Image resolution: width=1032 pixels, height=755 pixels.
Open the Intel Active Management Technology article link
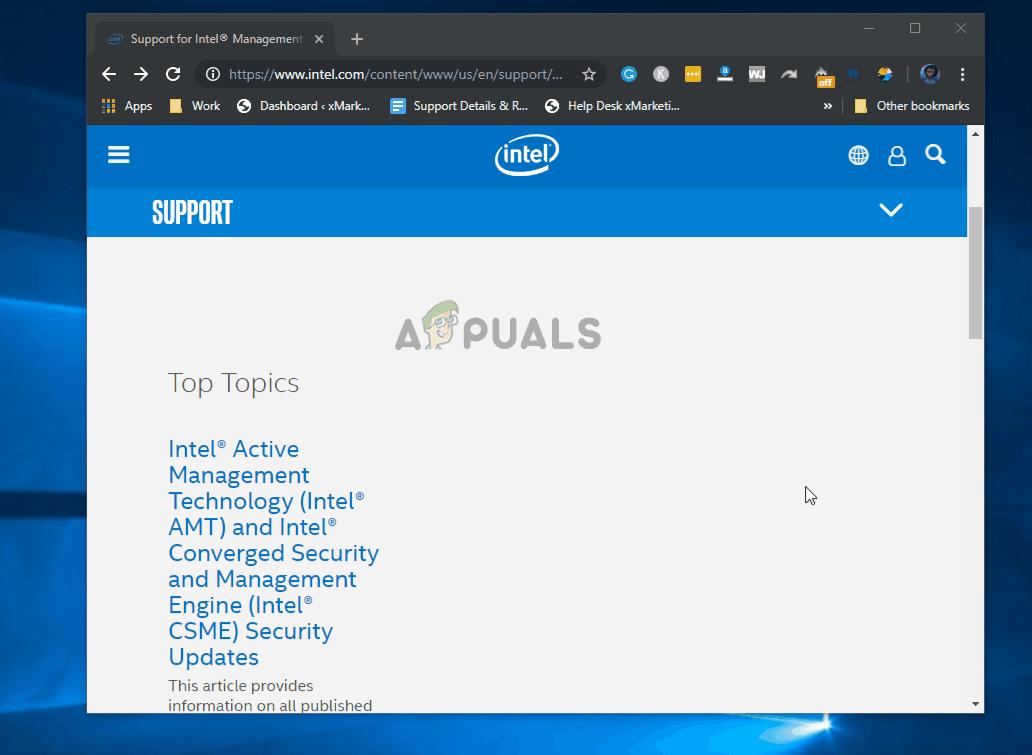273,553
